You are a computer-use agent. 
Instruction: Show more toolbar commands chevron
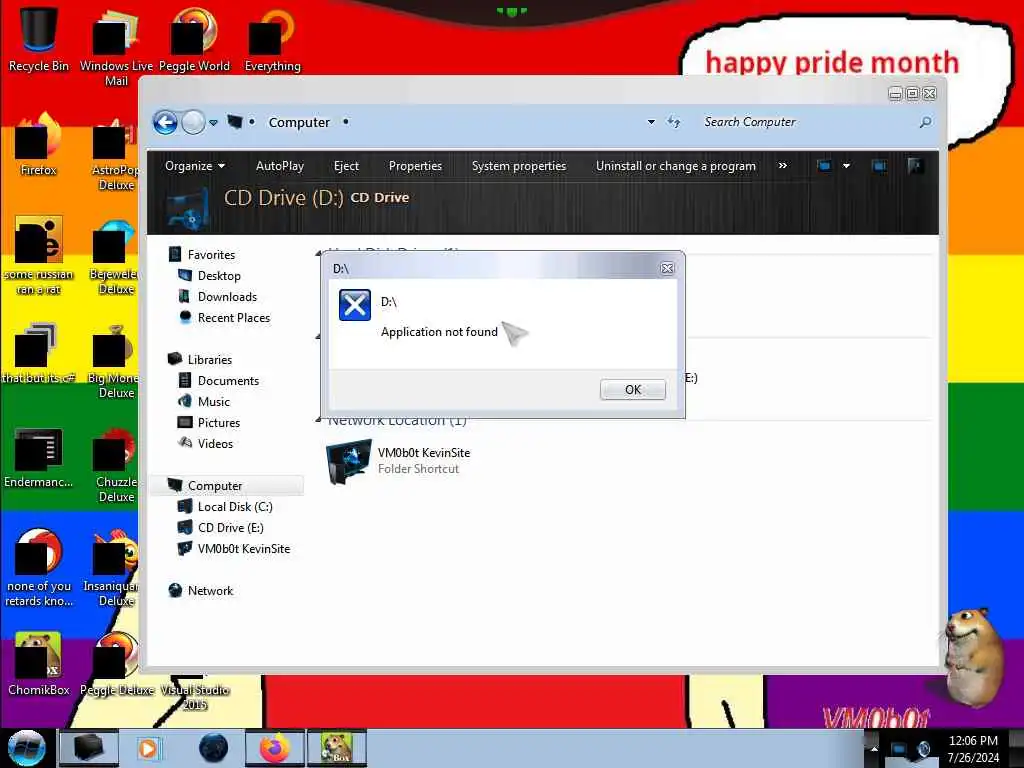[782, 166]
